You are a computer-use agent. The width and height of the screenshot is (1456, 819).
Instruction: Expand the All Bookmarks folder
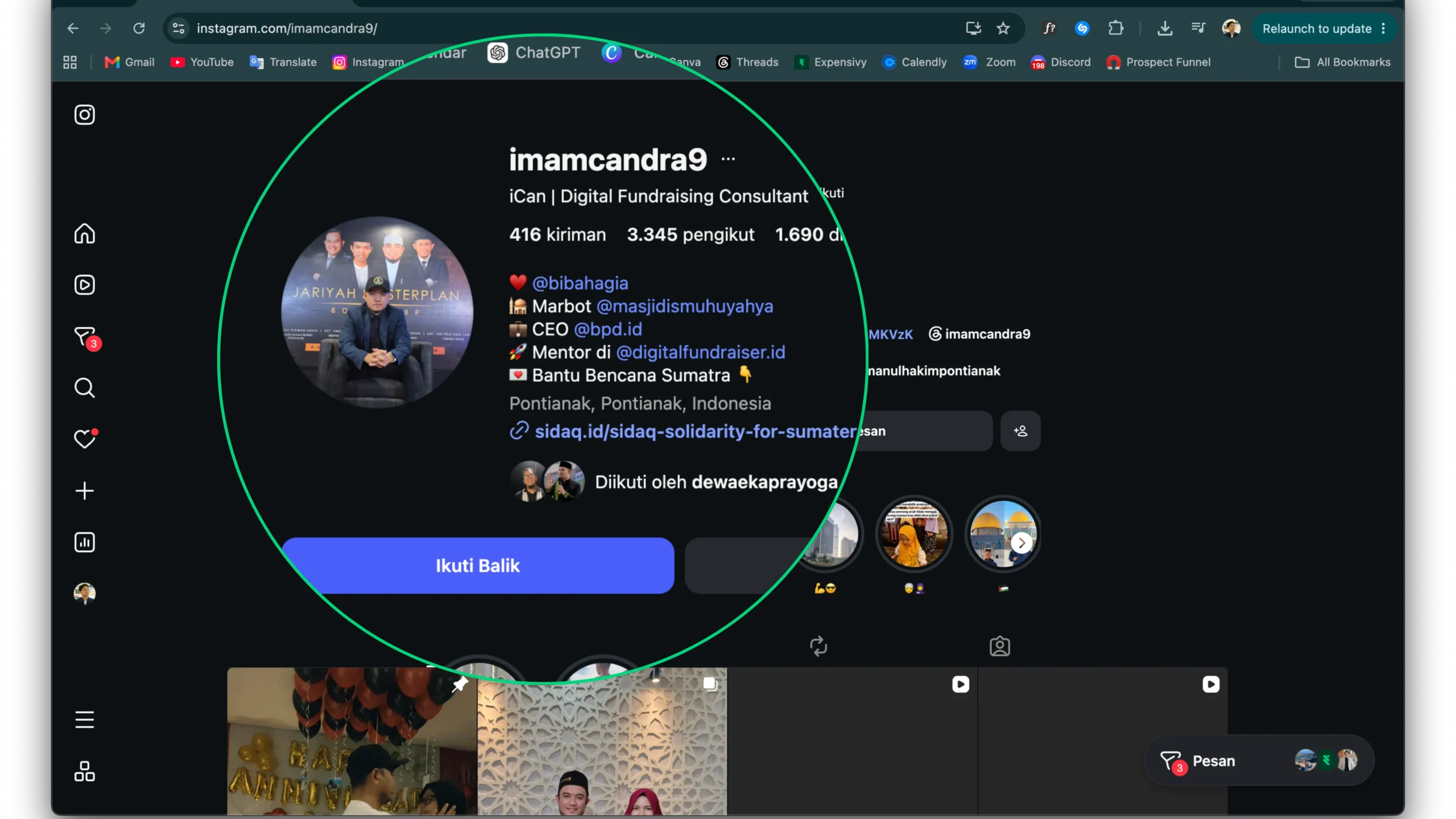(x=1342, y=62)
